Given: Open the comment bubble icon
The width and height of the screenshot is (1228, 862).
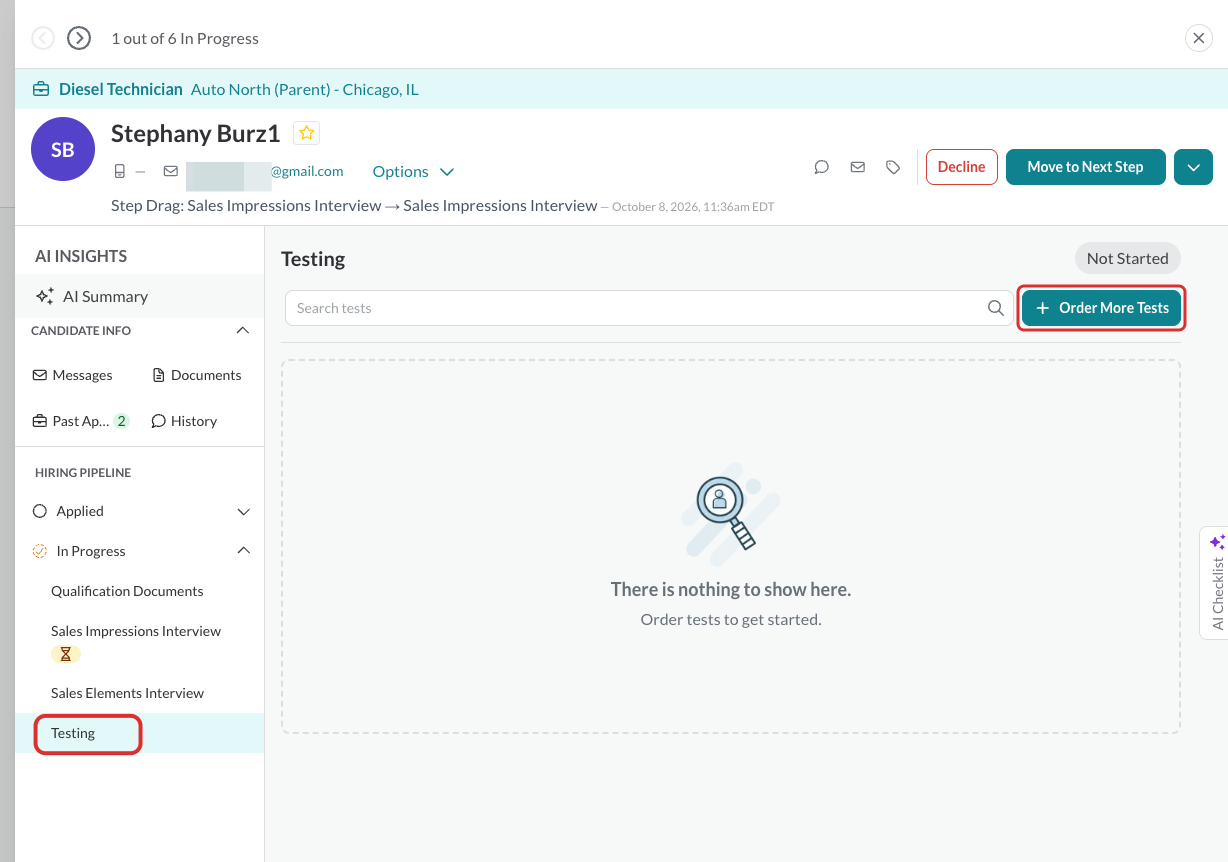Looking at the screenshot, I should click(x=822, y=167).
